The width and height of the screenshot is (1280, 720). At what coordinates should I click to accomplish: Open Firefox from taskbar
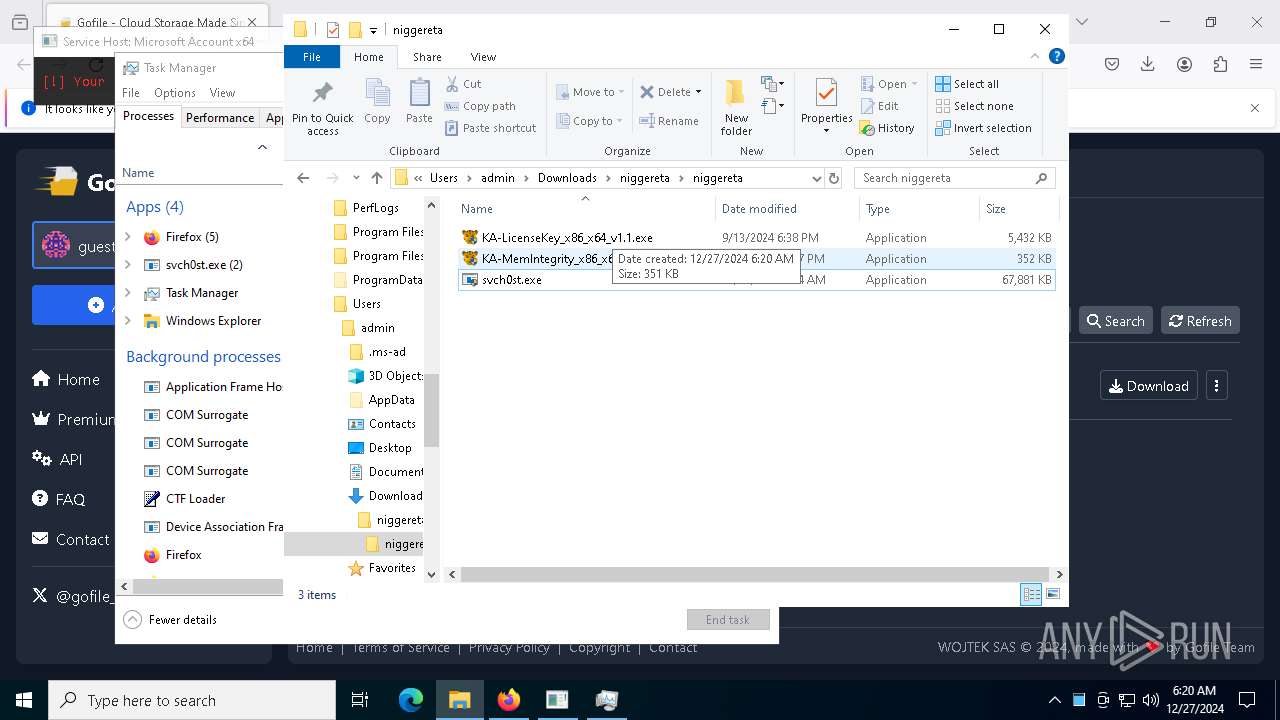pos(508,700)
